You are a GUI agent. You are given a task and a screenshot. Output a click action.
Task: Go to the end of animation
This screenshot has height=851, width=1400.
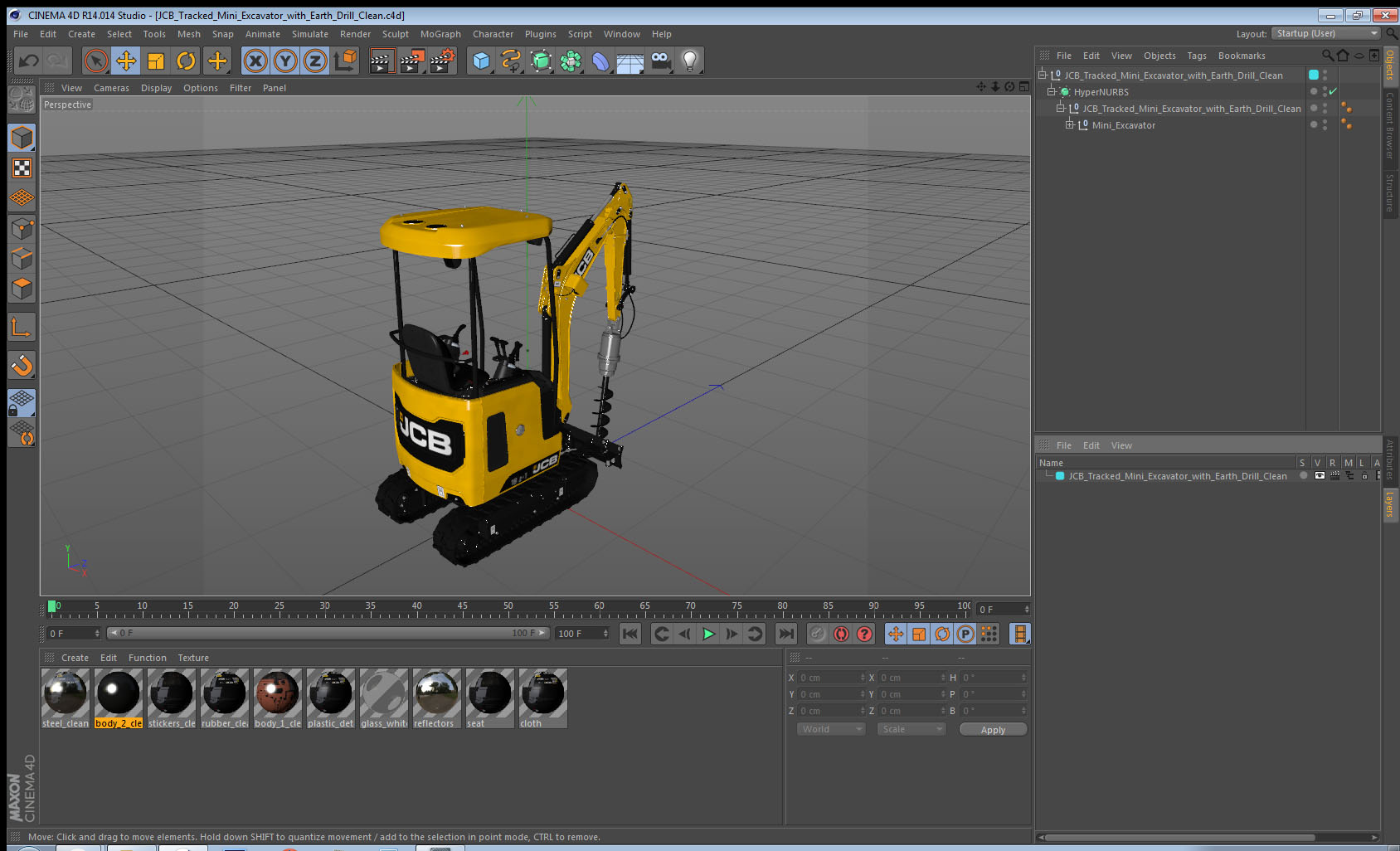(785, 634)
